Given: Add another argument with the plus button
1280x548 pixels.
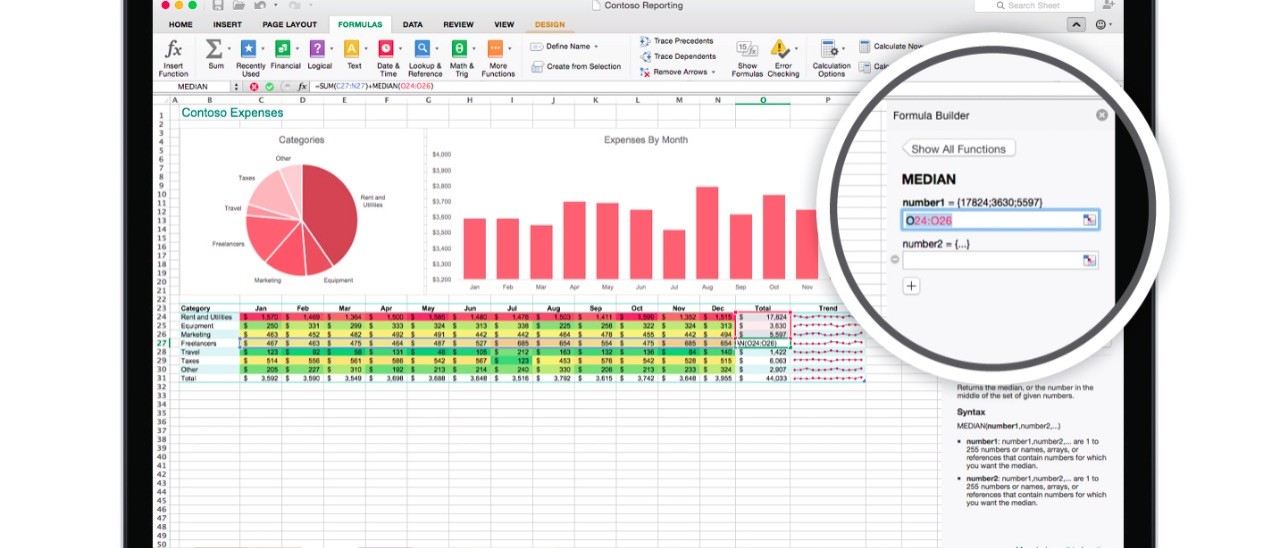Looking at the screenshot, I should point(911,286).
